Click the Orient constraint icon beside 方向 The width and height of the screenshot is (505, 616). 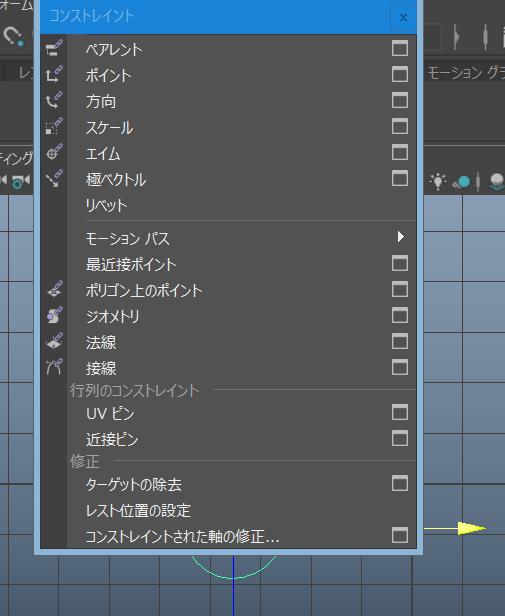(x=54, y=100)
